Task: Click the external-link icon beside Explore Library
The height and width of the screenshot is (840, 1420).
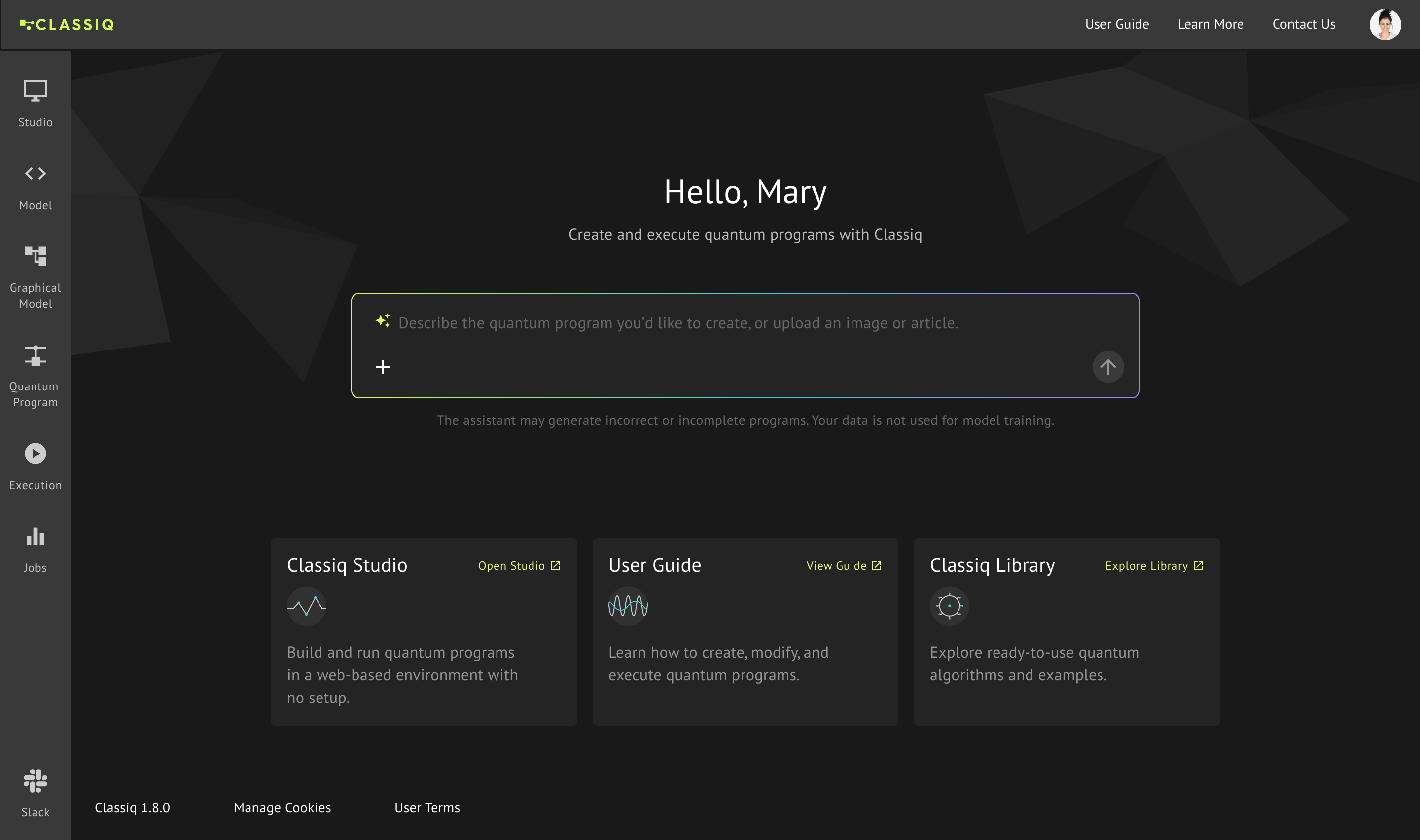Action: 1198,566
